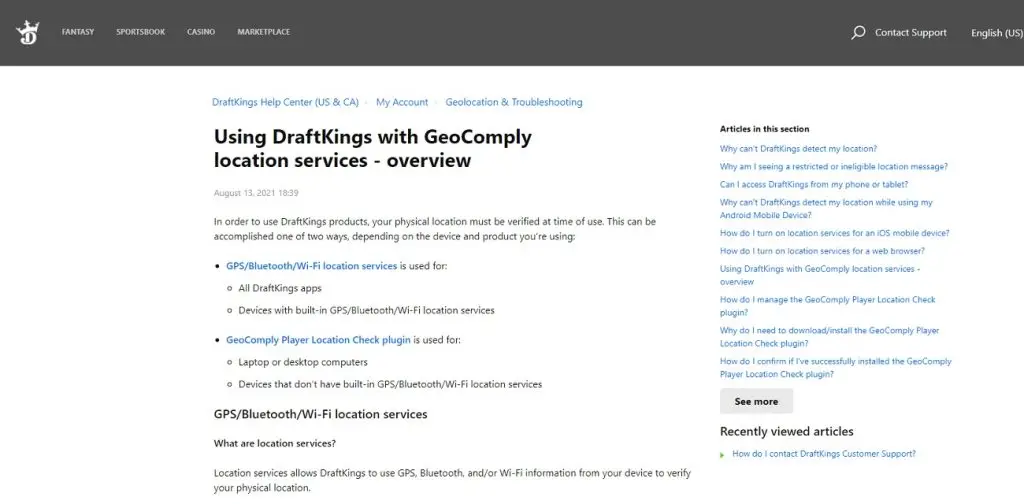The height and width of the screenshot is (504, 1024).
Task: Click the 'GPS/Bluetooth/Wi-Fi location services' section heading
Action: pos(321,415)
